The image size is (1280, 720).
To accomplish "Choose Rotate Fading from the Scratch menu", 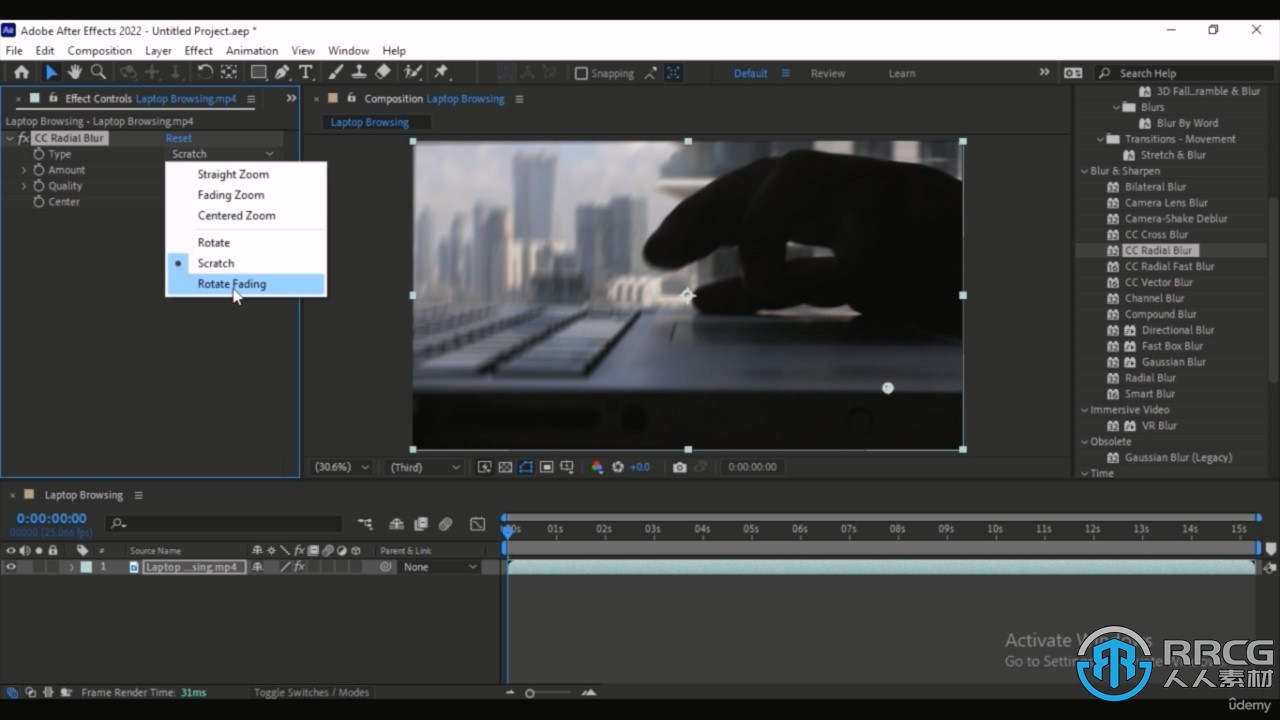I will 232,284.
